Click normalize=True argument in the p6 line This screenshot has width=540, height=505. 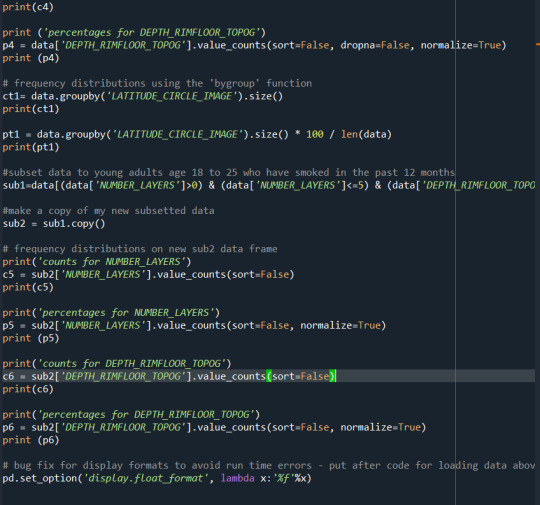381,427
